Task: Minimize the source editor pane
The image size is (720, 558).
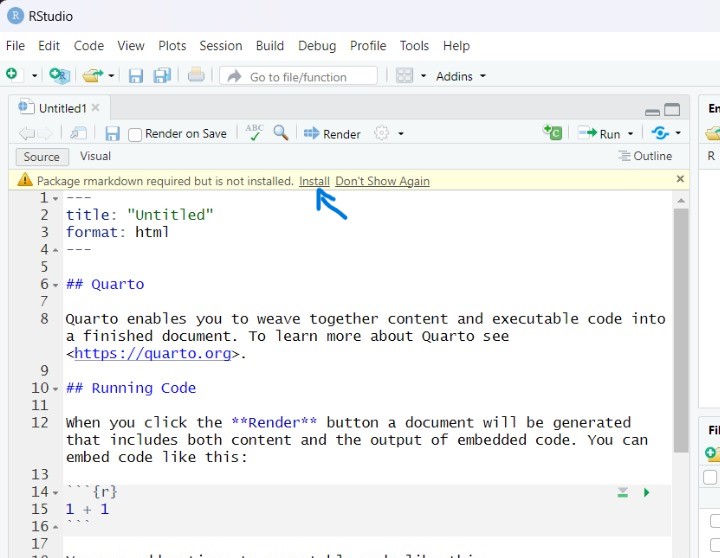Action: pos(652,112)
